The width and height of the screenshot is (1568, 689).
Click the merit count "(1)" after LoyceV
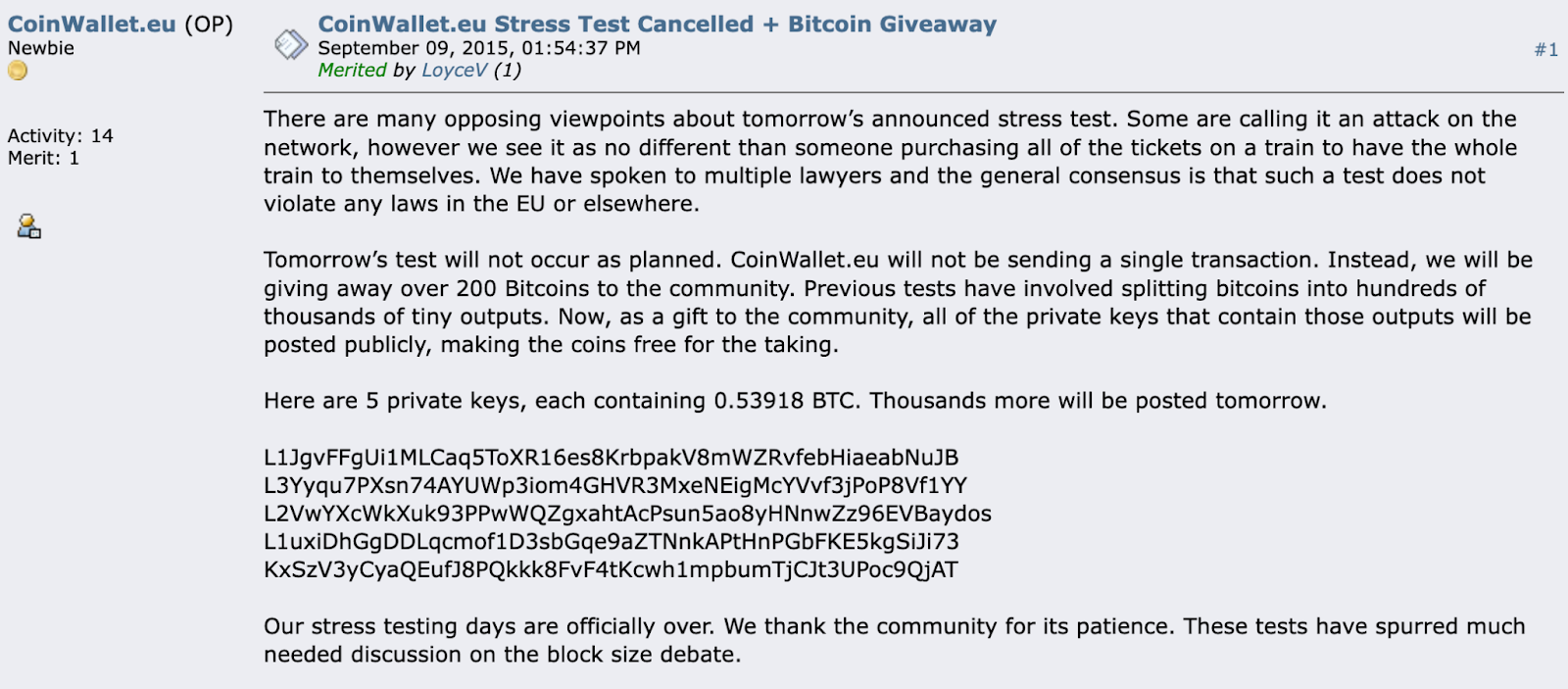[507, 71]
